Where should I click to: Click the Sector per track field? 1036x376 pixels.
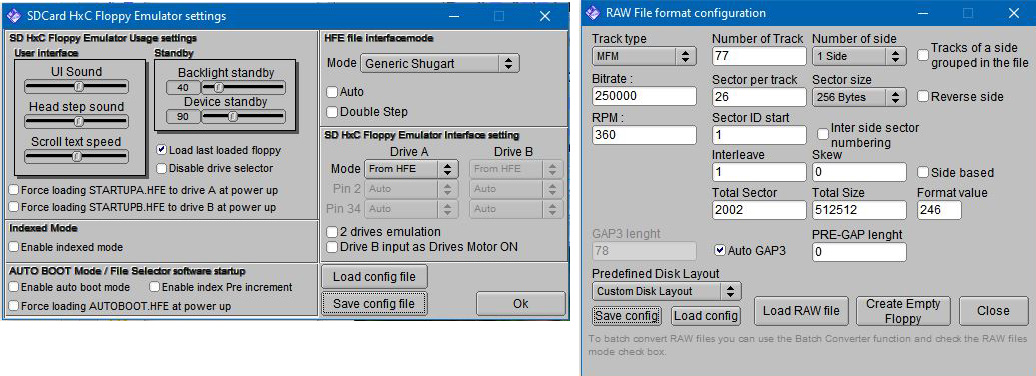[x=759, y=97]
